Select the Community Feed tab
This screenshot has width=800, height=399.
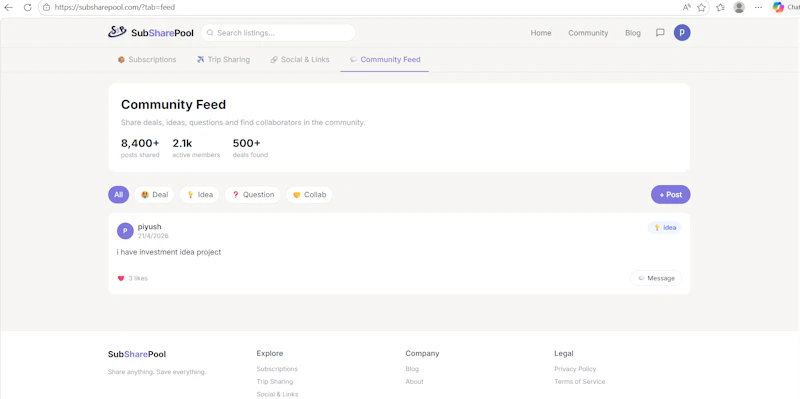pyautogui.click(x=385, y=60)
